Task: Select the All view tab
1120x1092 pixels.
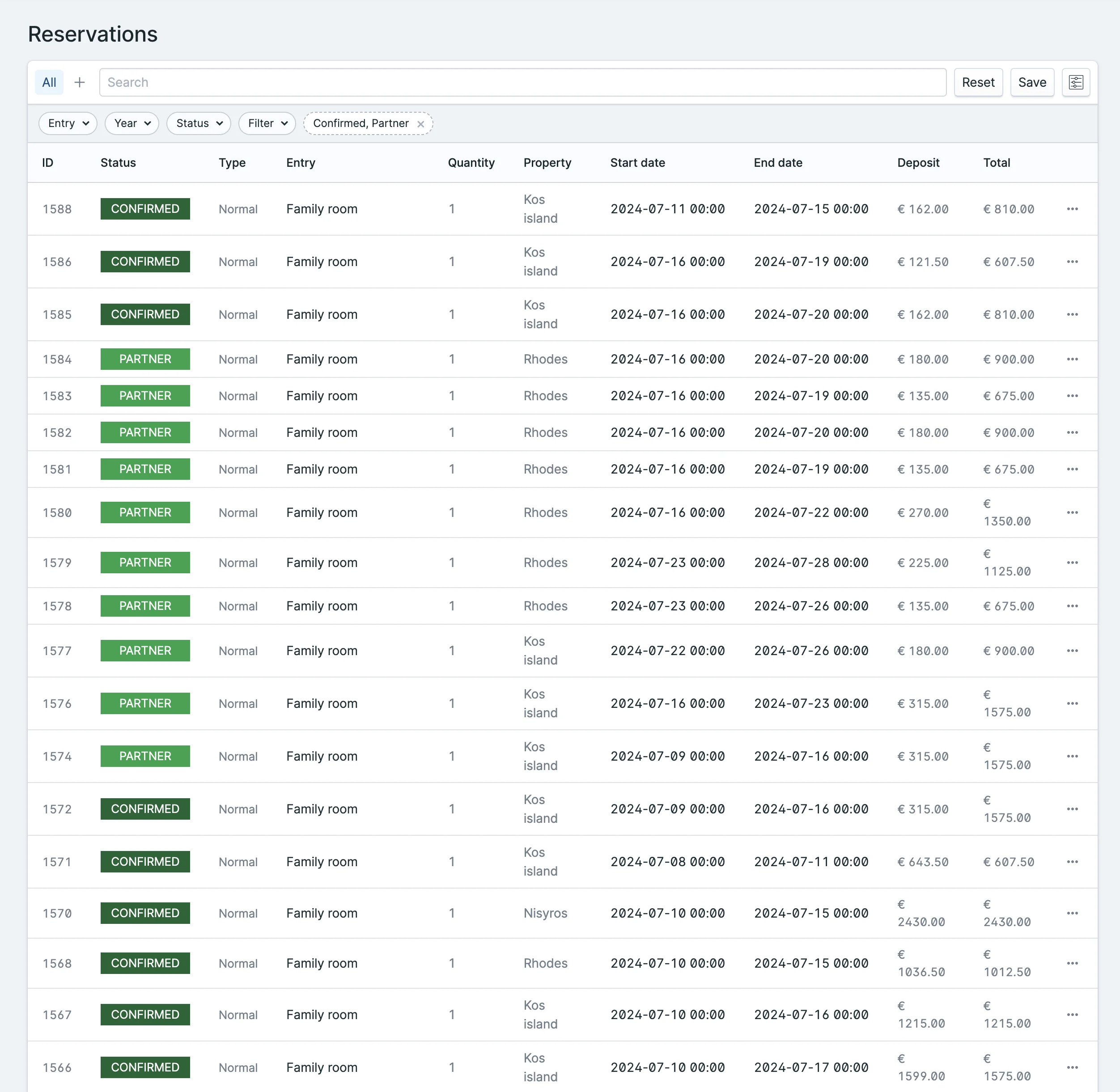Action: click(49, 83)
